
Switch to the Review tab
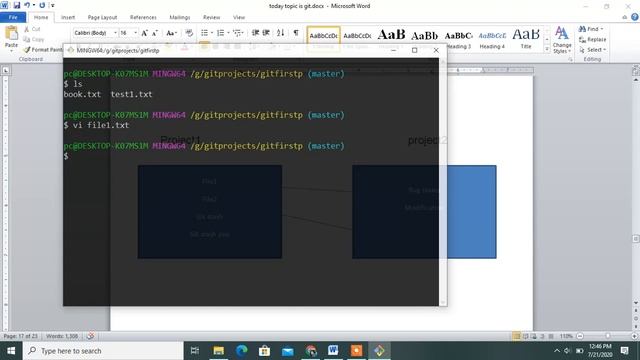tap(211, 17)
